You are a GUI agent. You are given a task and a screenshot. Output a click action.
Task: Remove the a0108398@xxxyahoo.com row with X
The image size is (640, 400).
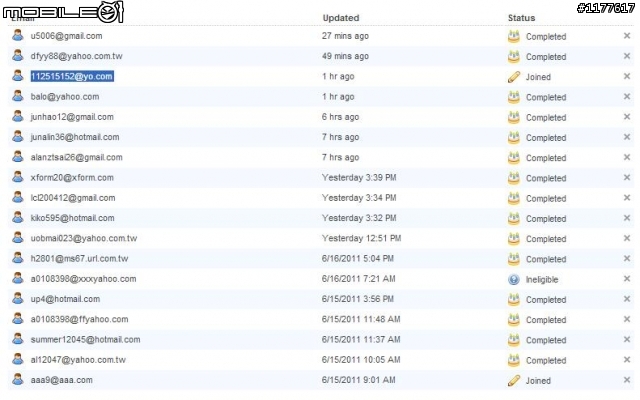tap(627, 279)
